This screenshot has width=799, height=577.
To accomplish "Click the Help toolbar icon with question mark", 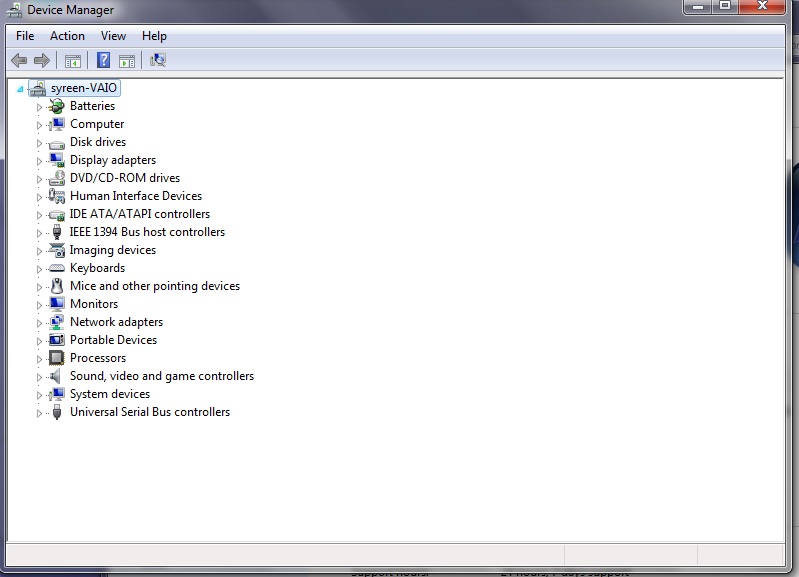I will 103,60.
